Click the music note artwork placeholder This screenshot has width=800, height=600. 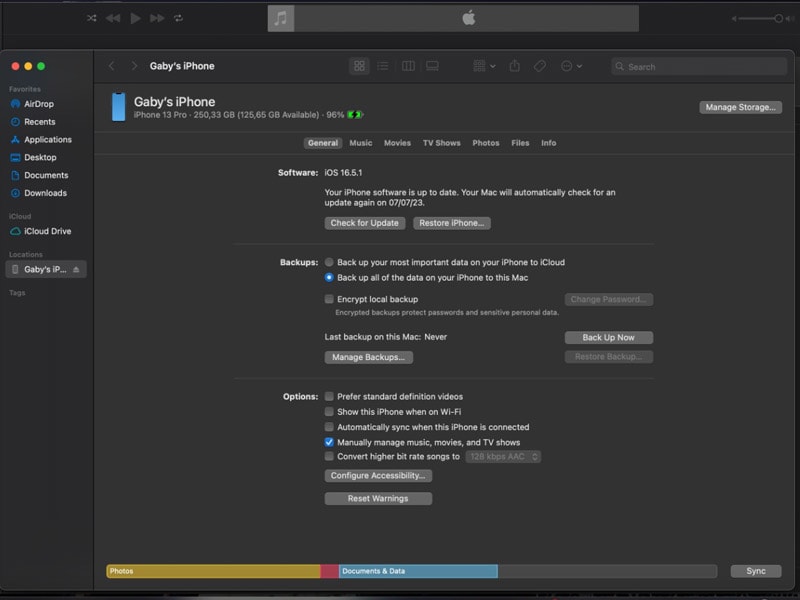[281, 18]
